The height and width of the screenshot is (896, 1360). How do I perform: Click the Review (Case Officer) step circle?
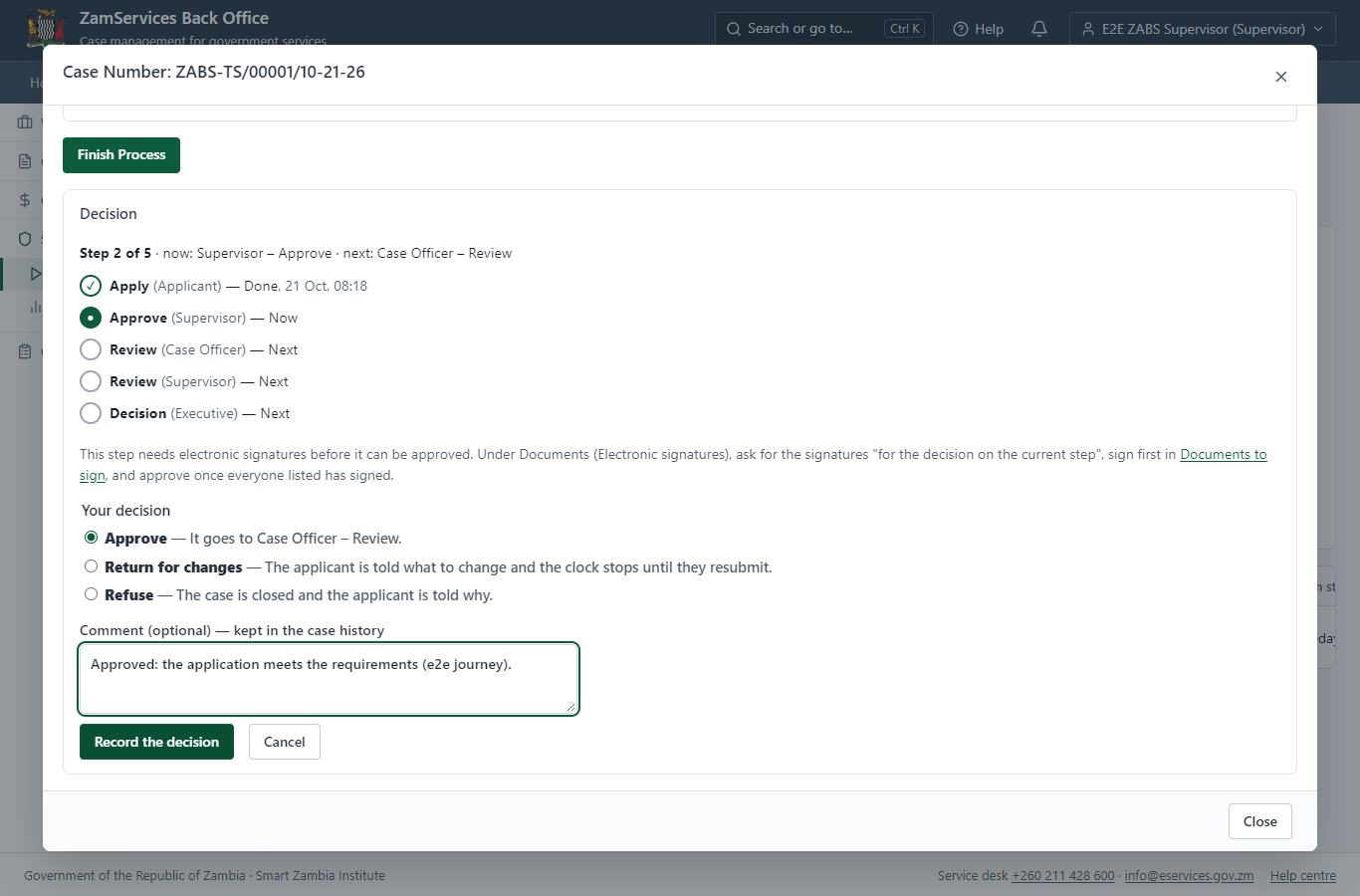click(x=91, y=349)
